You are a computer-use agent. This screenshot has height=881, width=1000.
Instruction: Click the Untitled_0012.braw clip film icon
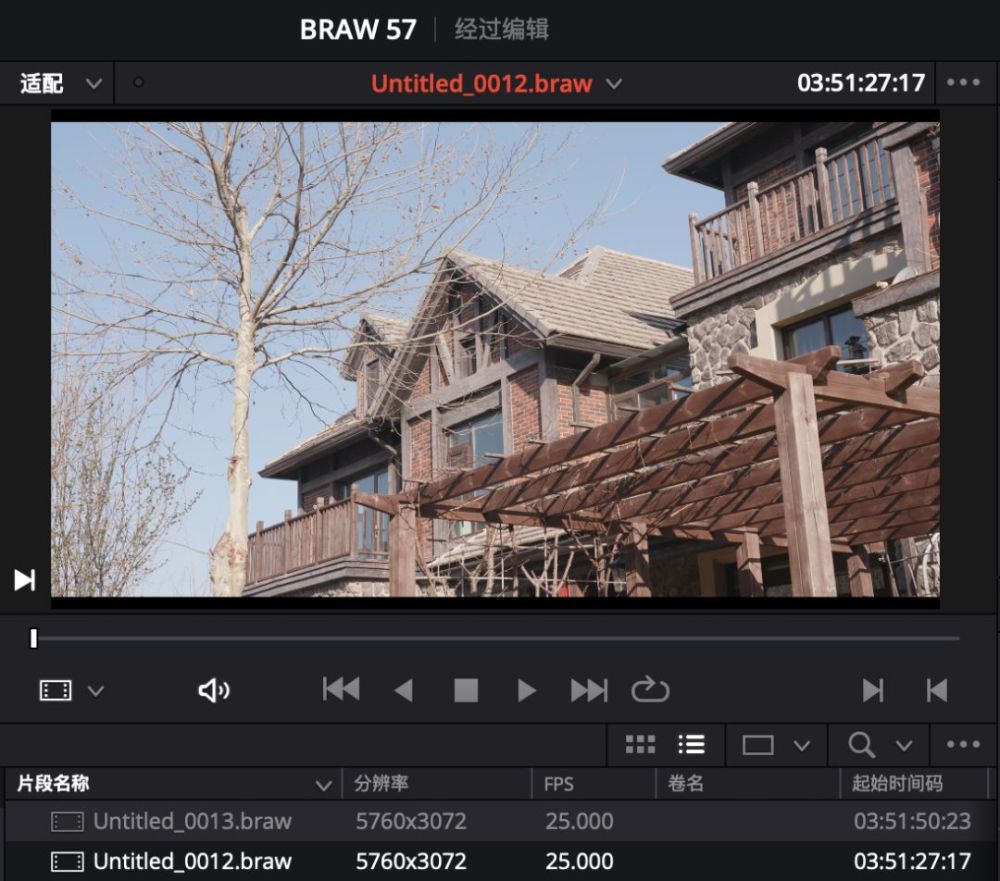(x=67, y=862)
